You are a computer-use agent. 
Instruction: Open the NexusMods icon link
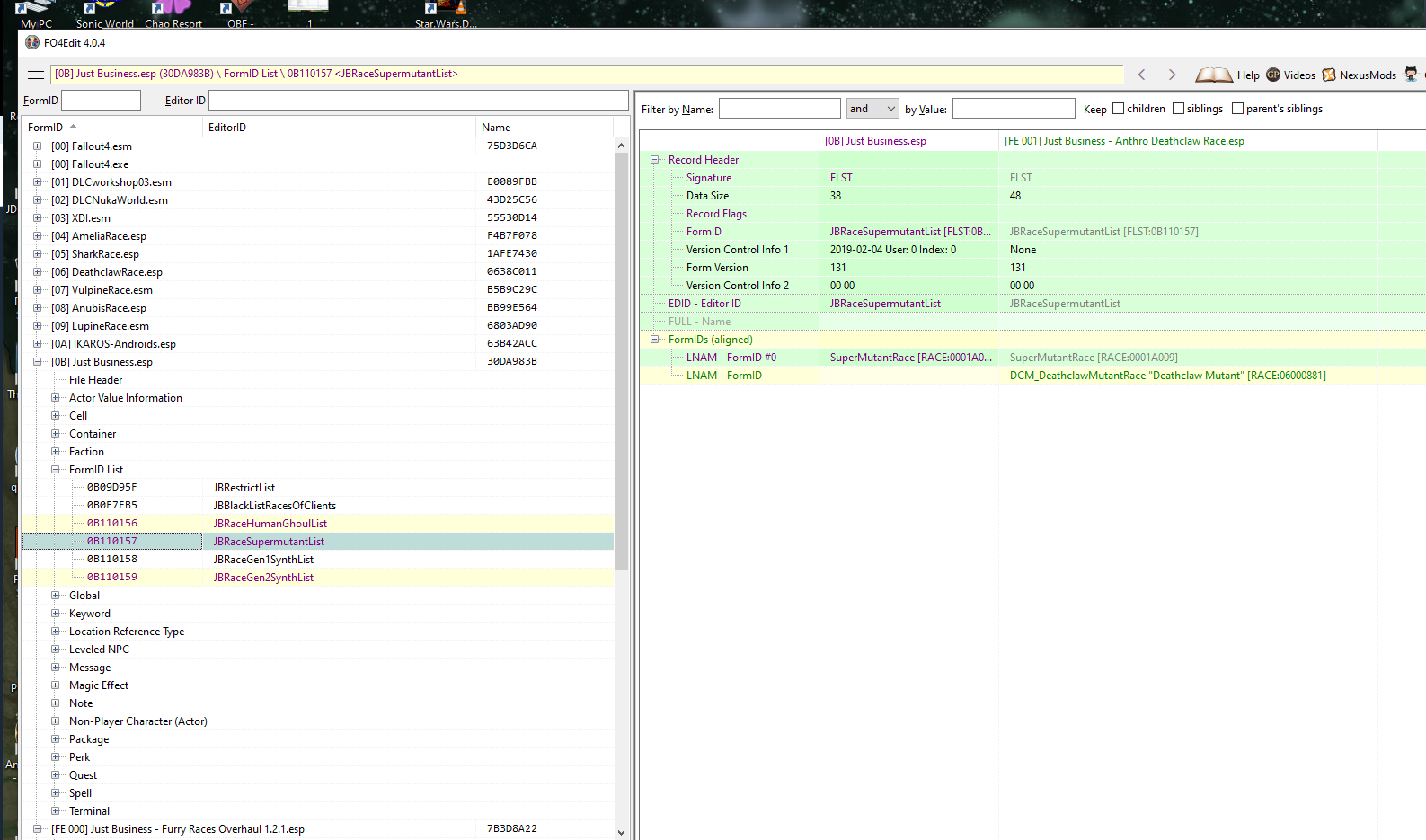[x=1329, y=75]
